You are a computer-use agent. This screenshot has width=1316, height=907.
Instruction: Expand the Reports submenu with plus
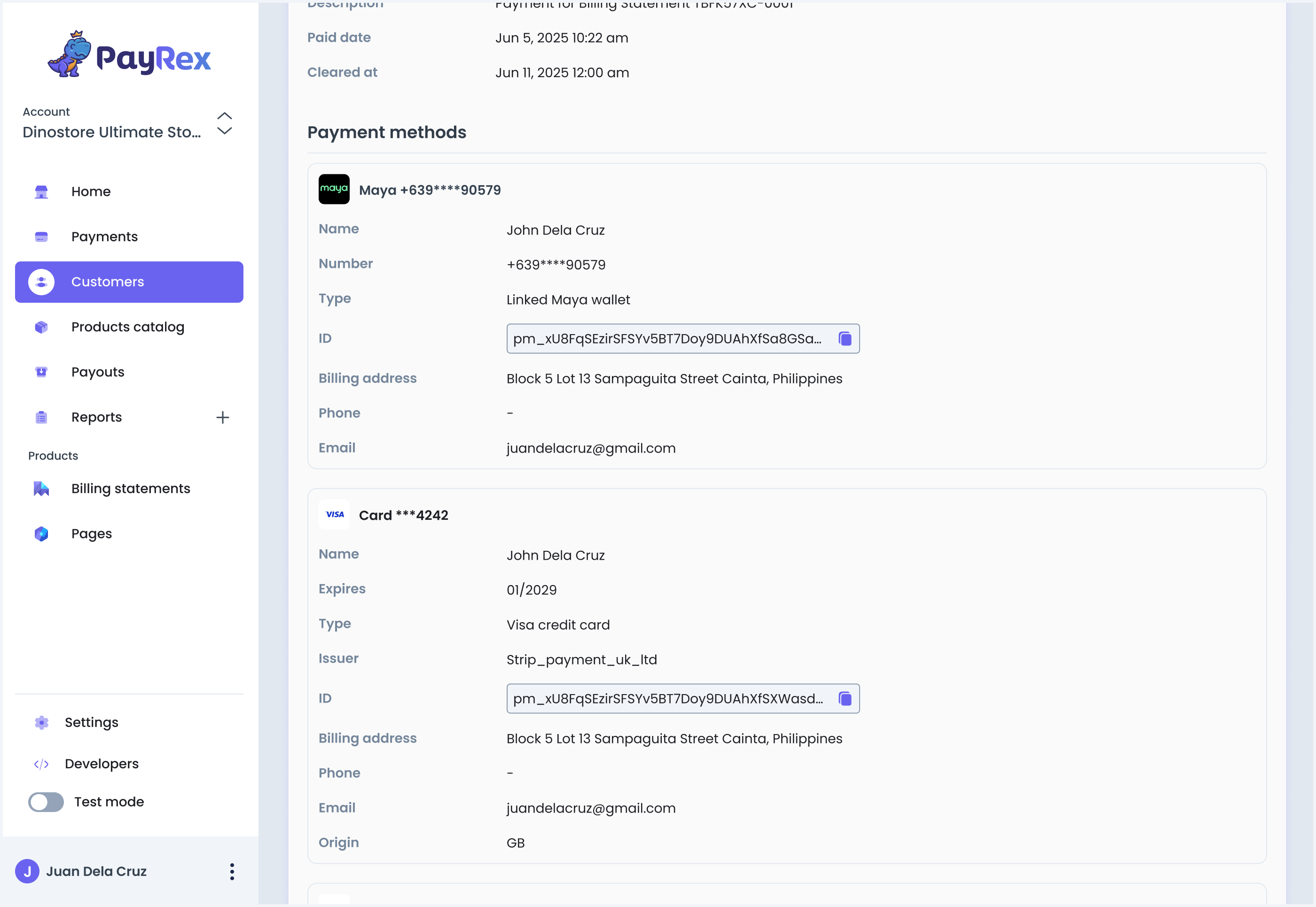click(x=223, y=417)
